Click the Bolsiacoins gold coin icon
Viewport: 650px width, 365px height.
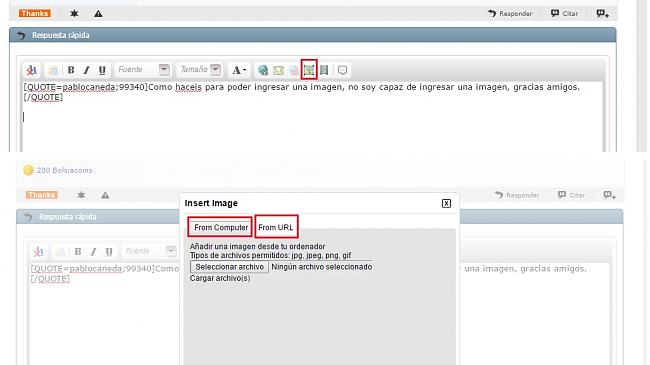point(28,170)
